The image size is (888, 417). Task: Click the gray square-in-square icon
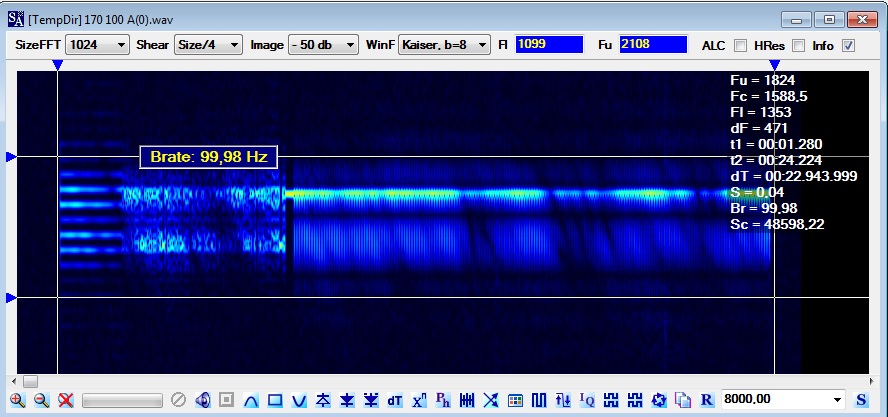(x=227, y=400)
